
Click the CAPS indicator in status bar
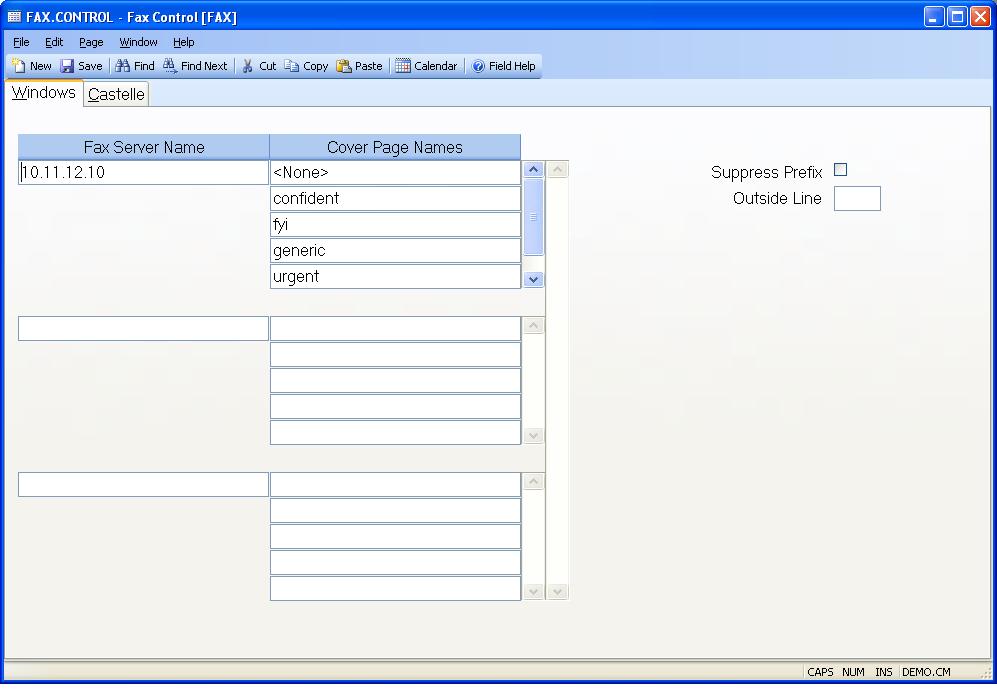pos(820,672)
